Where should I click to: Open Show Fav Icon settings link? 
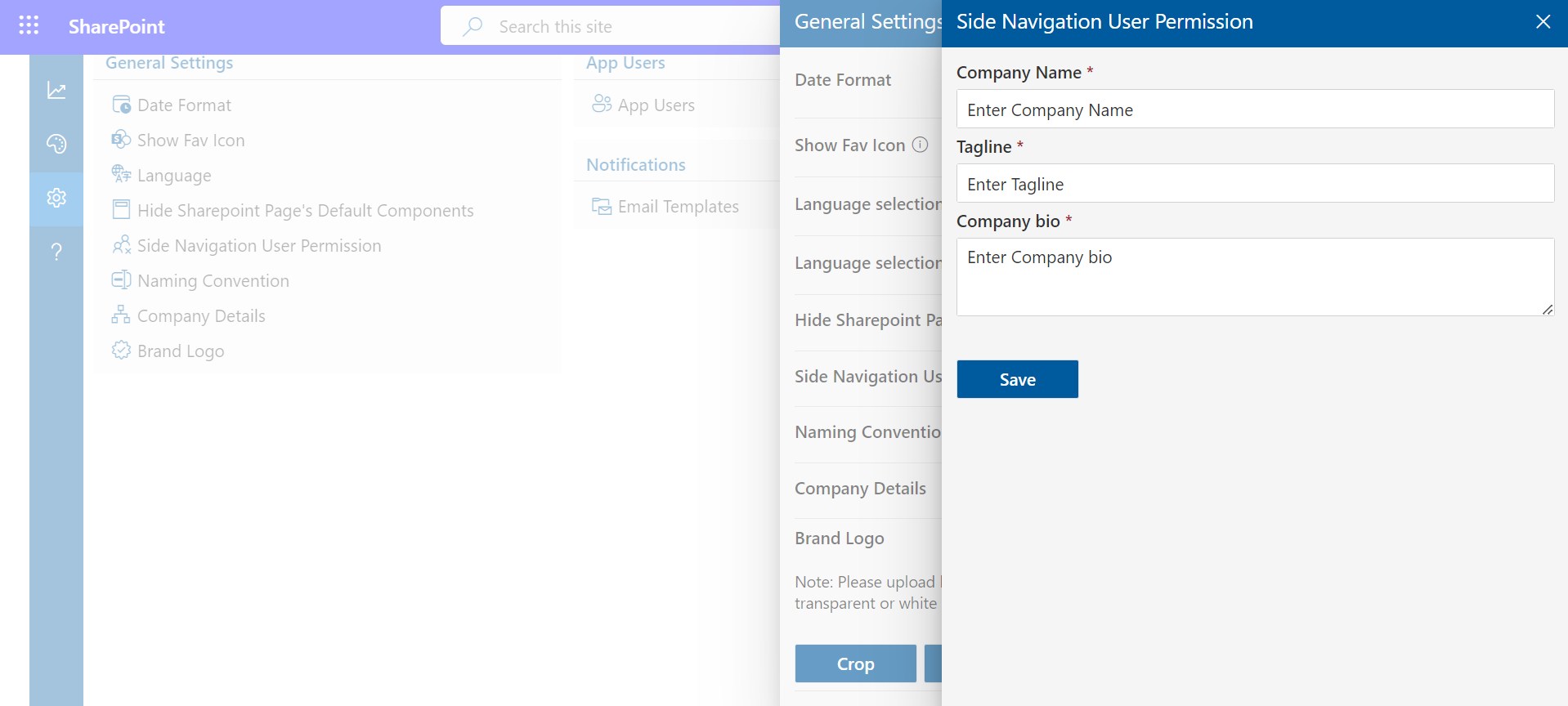point(190,141)
